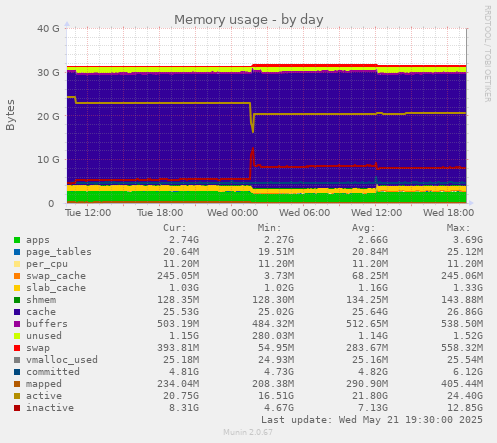
Task: Click the olive active legend swatch
Action: [x=17, y=396]
